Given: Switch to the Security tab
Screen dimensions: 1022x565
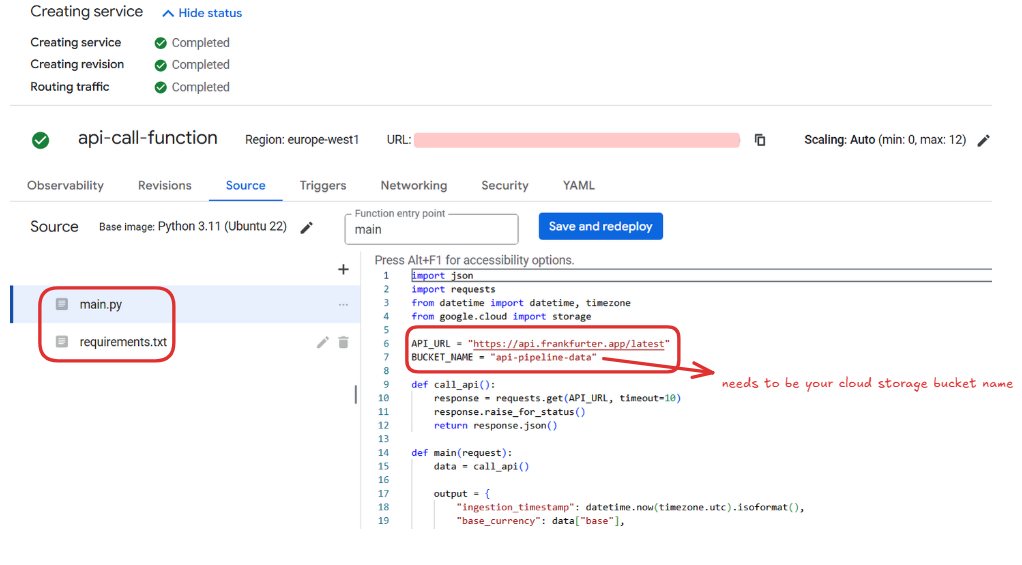Looking at the screenshot, I should (x=505, y=186).
